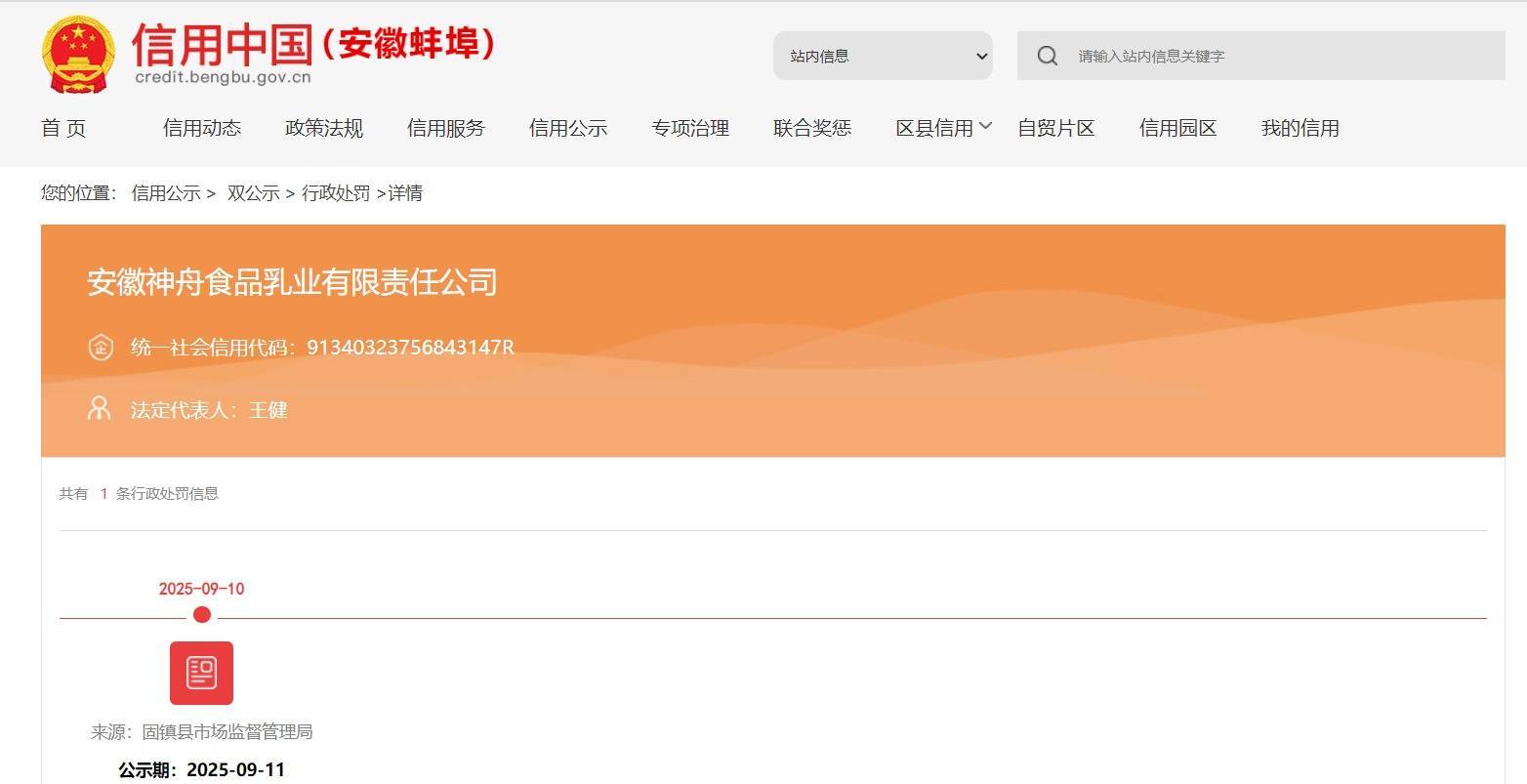Open the 政策法规 section
Image resolution: width=1527 pixels, height=784 pixels.
click(323, 127)
